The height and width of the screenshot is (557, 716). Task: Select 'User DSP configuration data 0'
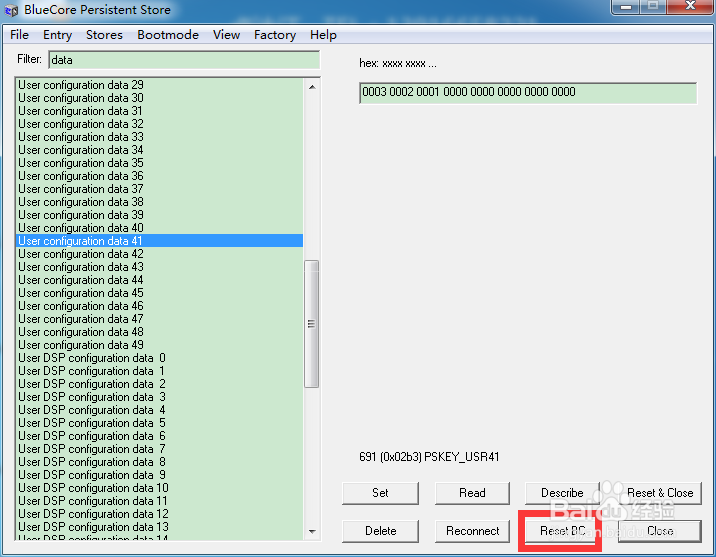point(159,358)
